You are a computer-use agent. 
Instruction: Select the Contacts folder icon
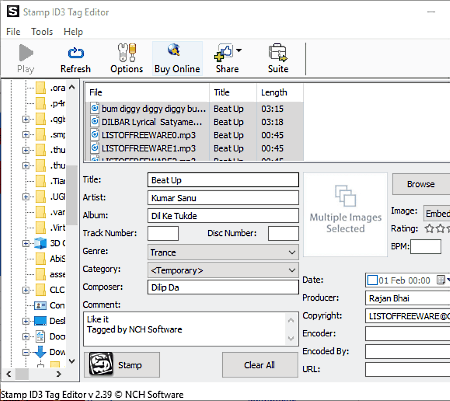coord(40,305)
